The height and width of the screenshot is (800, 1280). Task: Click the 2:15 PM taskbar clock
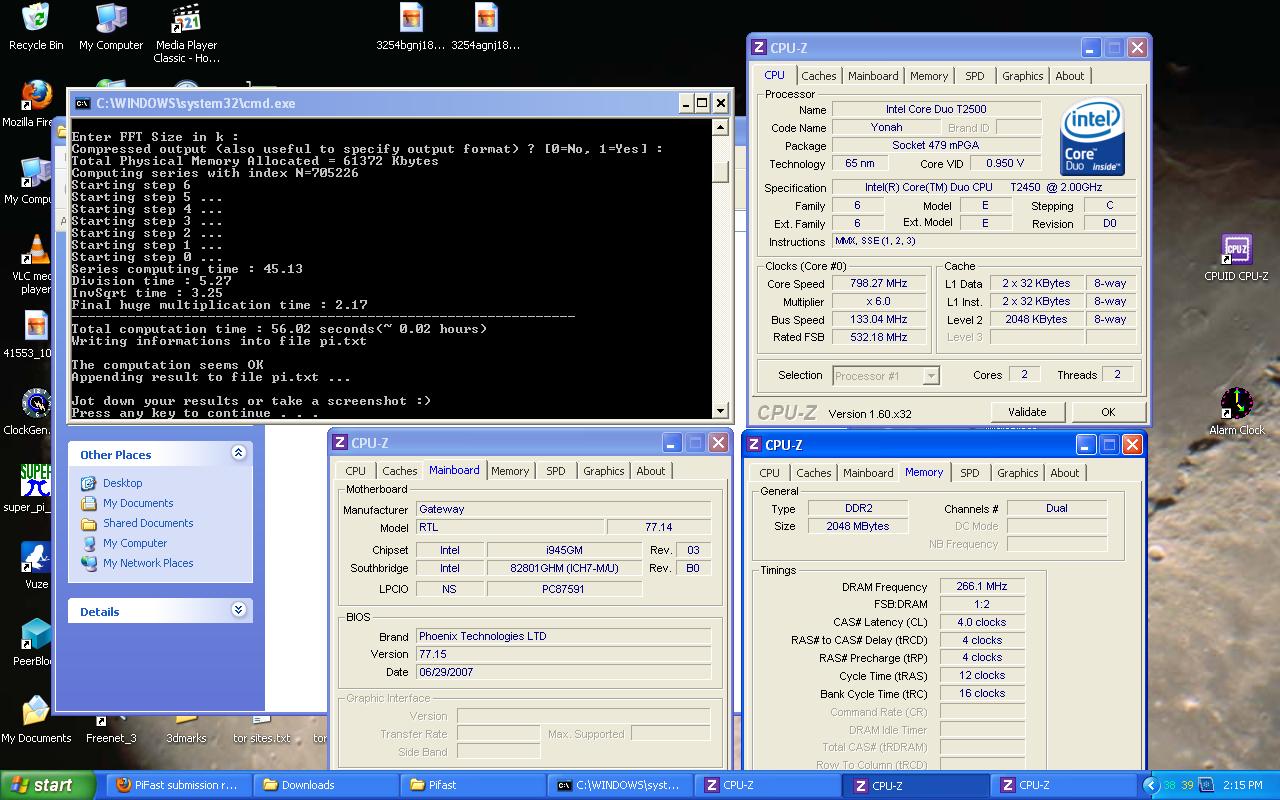click(x=1243, y=786)
